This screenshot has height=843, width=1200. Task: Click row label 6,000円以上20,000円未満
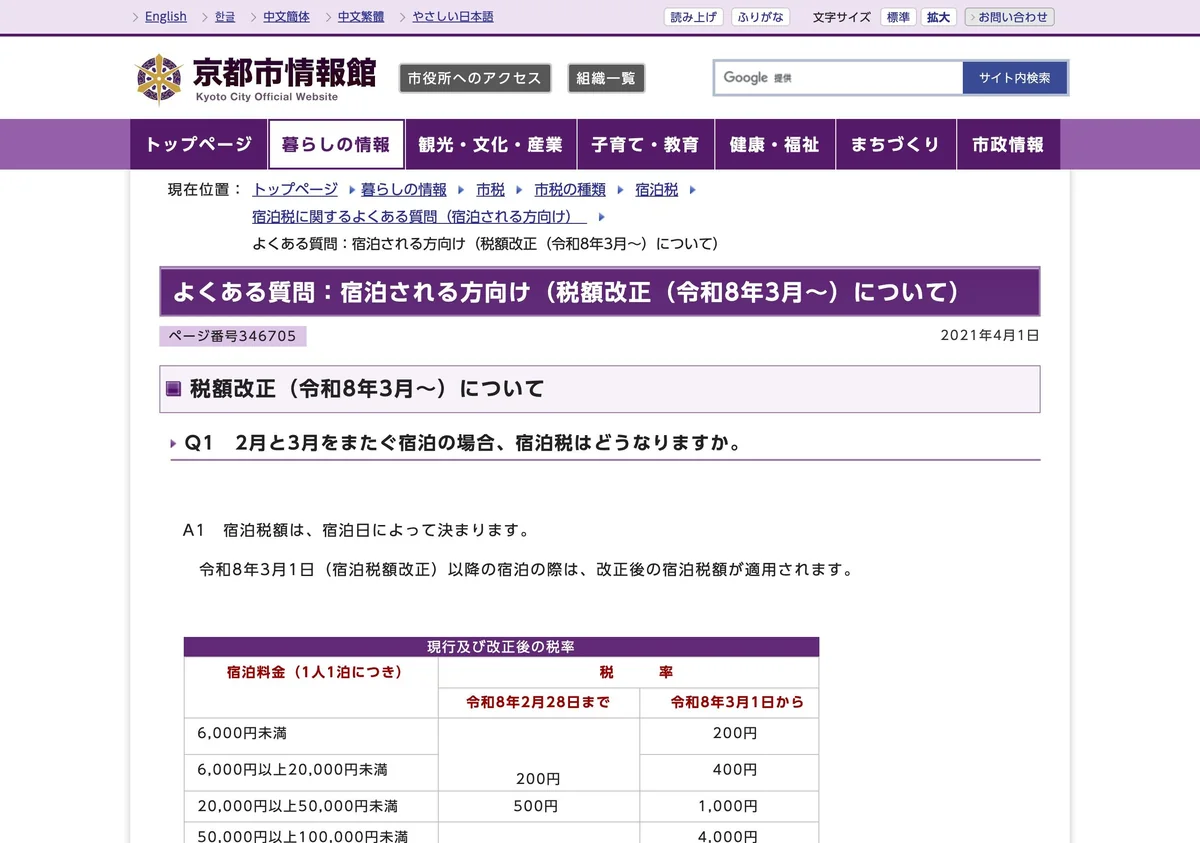pos(292,770)
